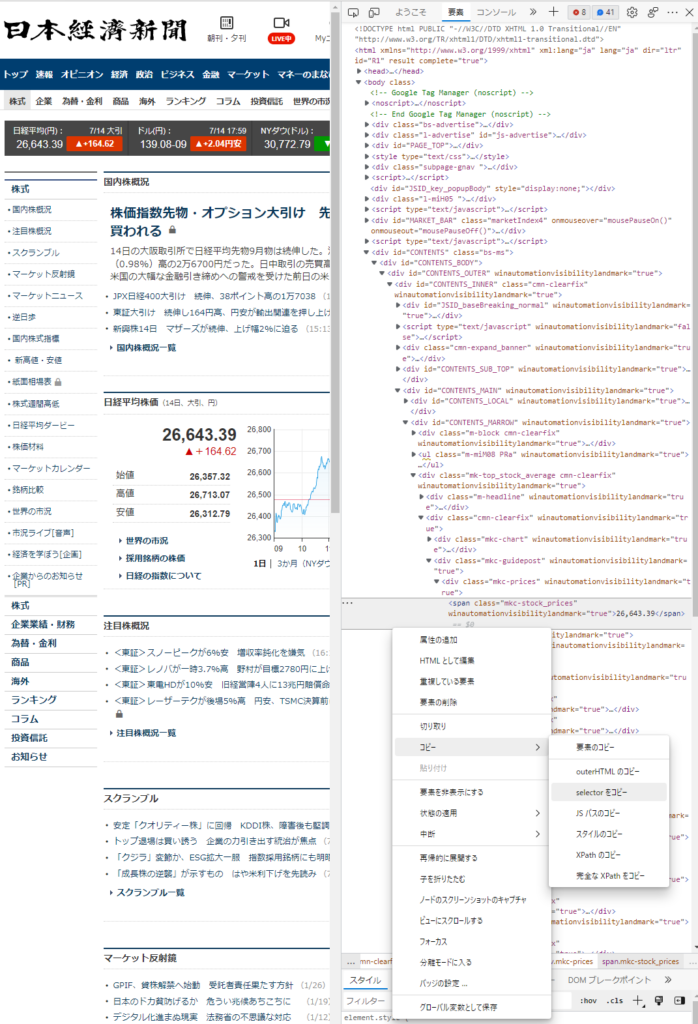Viewport: 698px width, 1024px height.
Task: Open the 国内株概況一覧 link
Action: coord(146,347)
